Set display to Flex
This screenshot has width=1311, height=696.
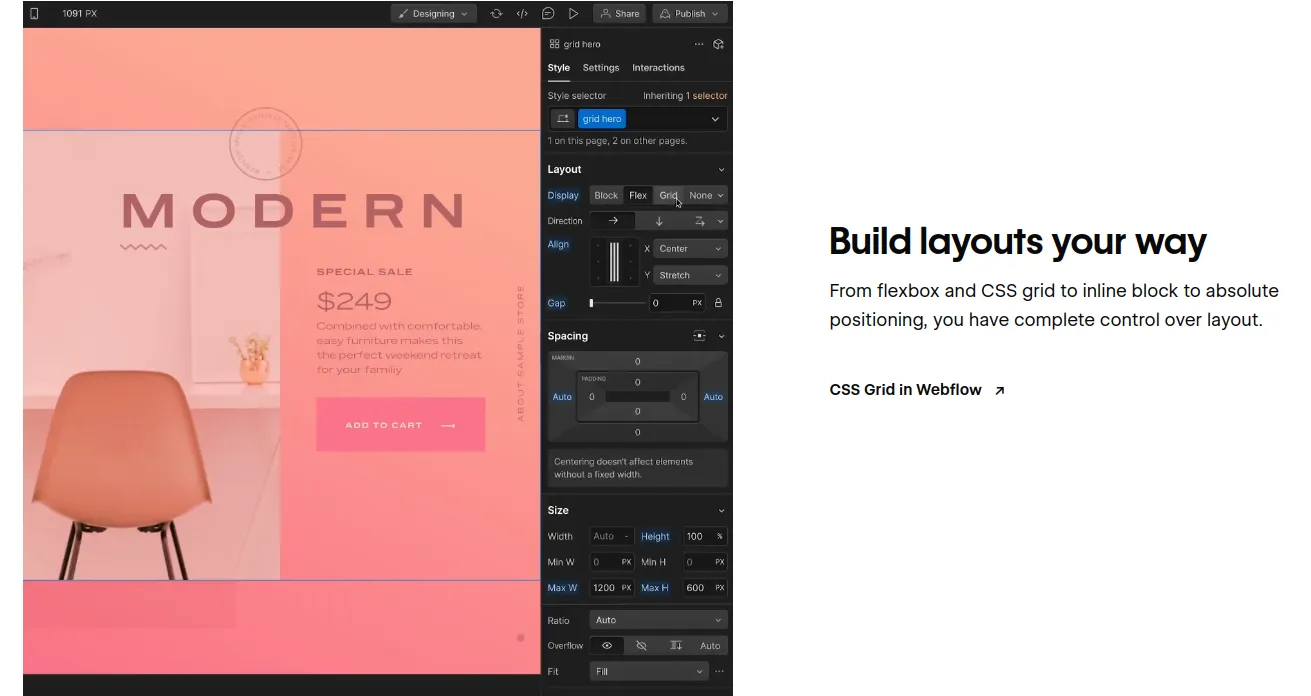638,195
